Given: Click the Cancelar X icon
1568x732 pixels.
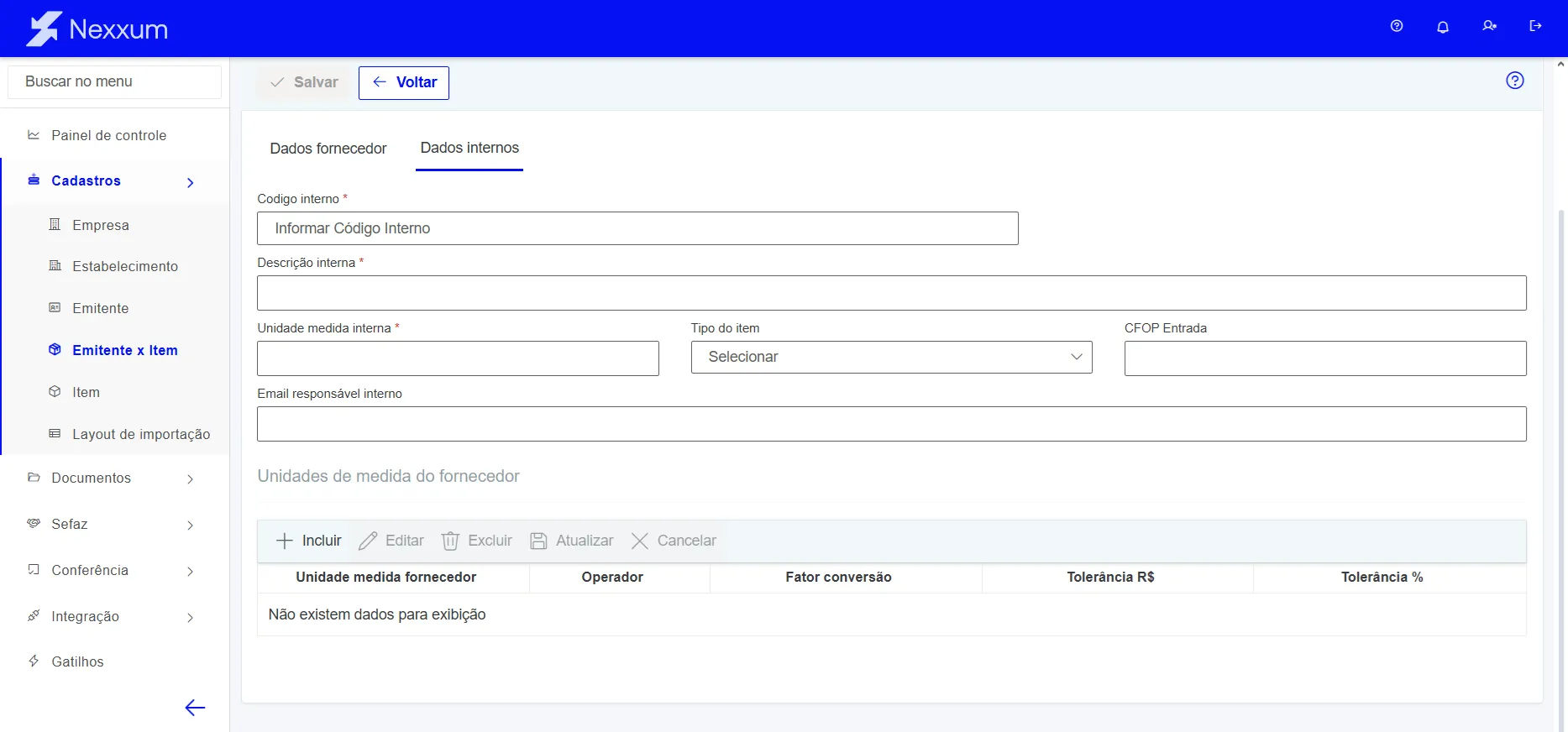Looking at the screenshot, I should pyautogui.click(x=640, y=541).
